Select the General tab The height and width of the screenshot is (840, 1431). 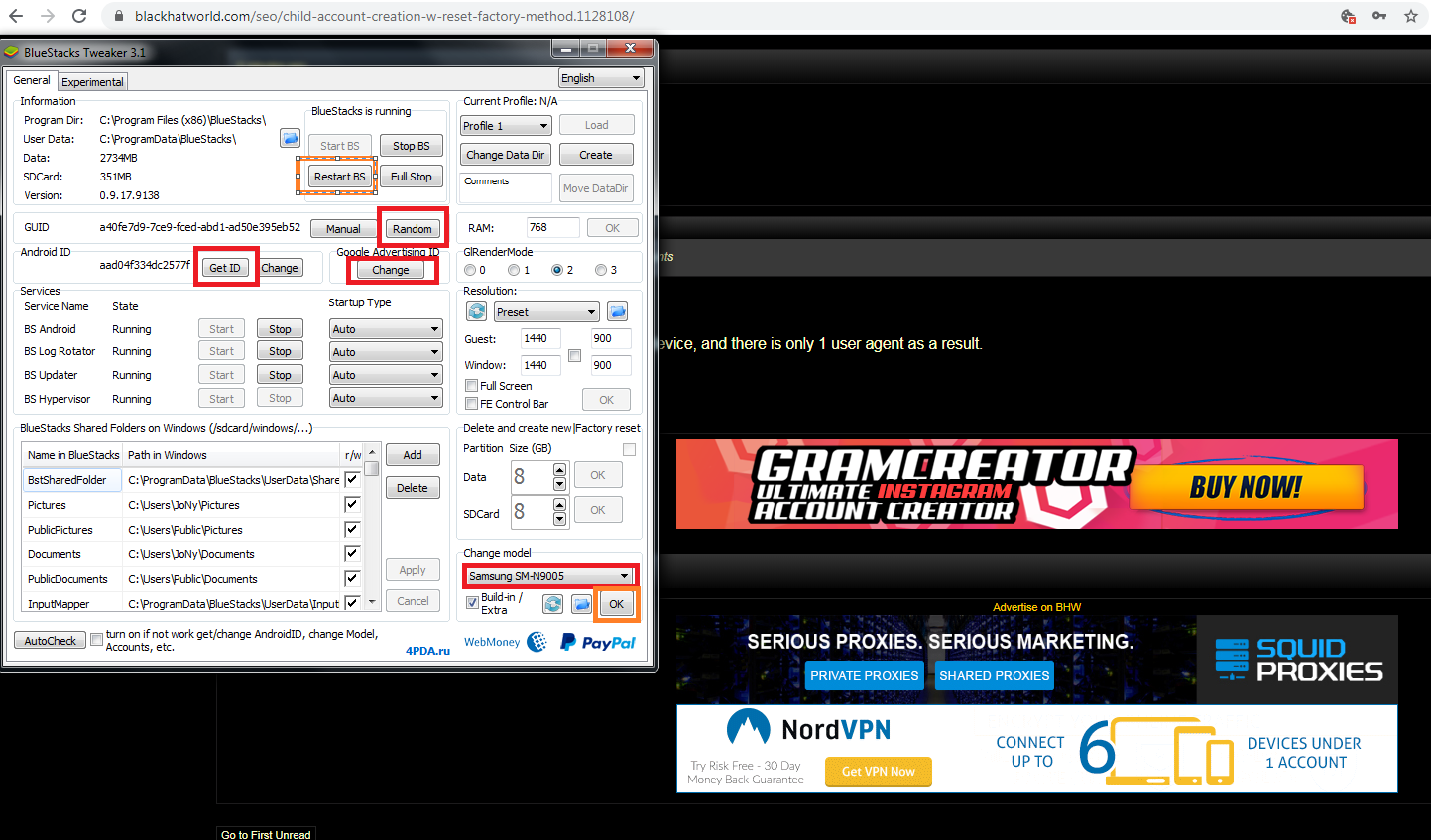click(x=32, y=80)
